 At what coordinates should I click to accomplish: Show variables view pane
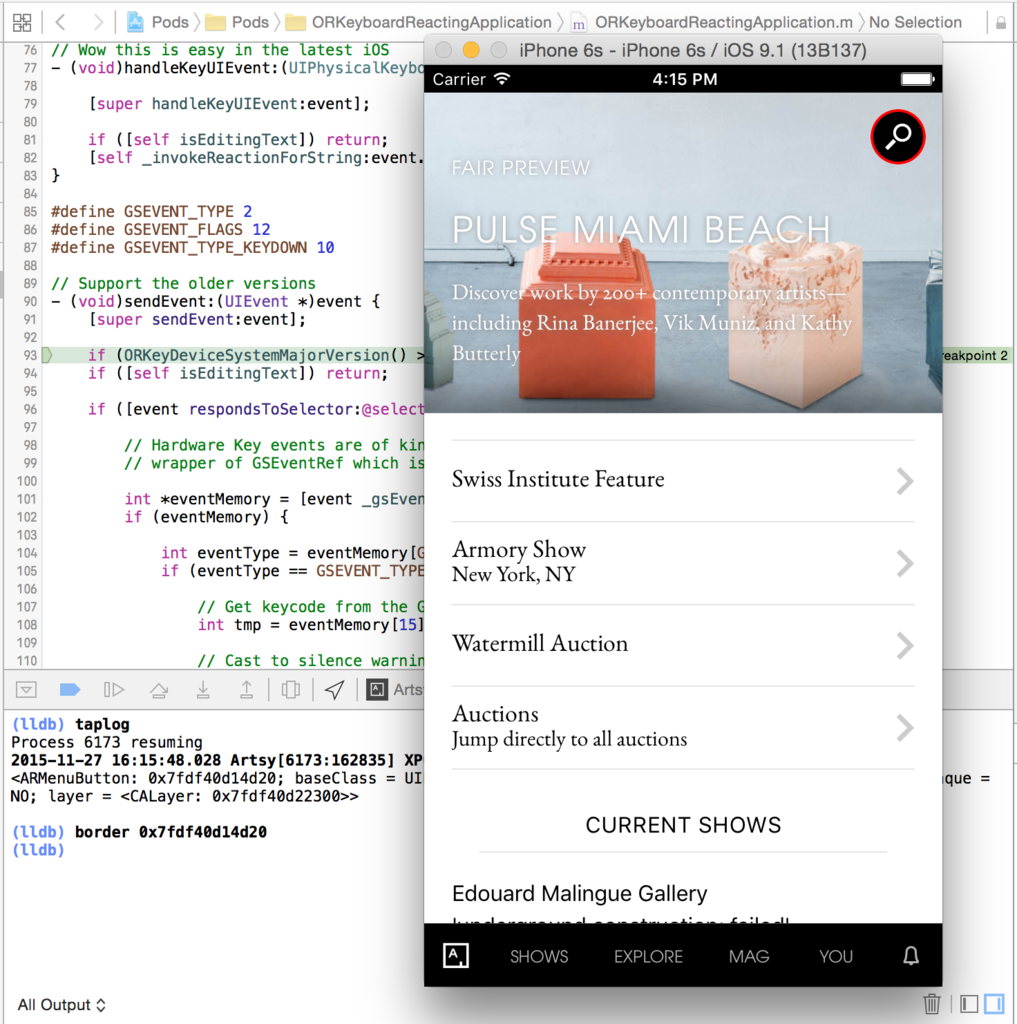click(969, 1004)
